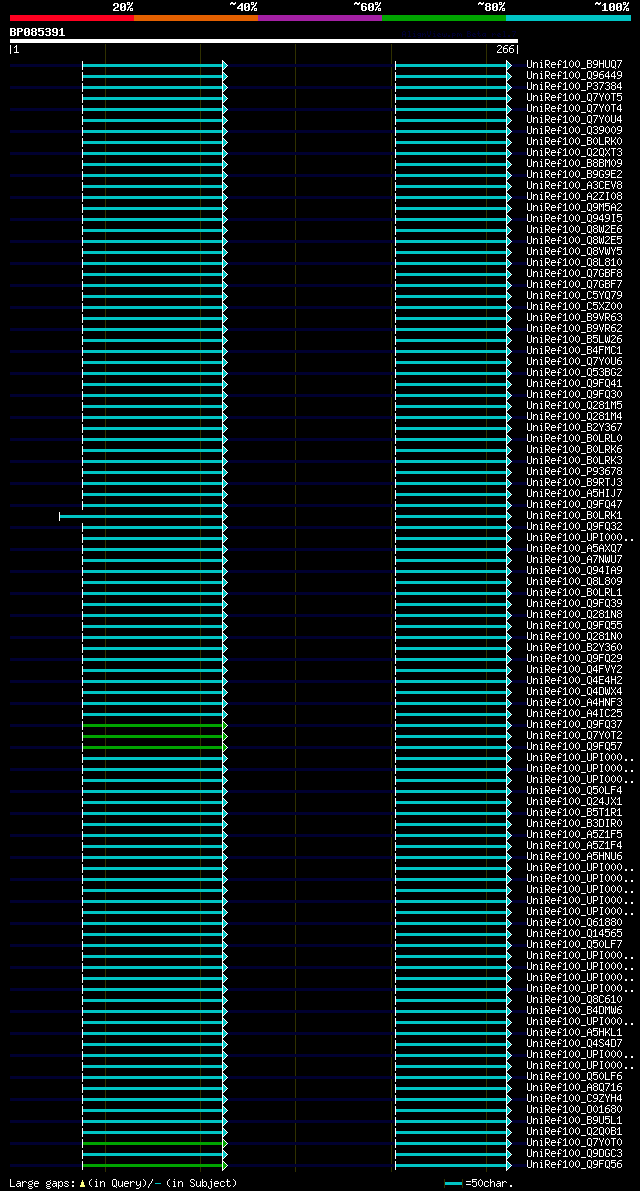Select the UniRef100_A7NWU7 label
The height and width of the screenshot is (1191, 640).
click(574, 560)
